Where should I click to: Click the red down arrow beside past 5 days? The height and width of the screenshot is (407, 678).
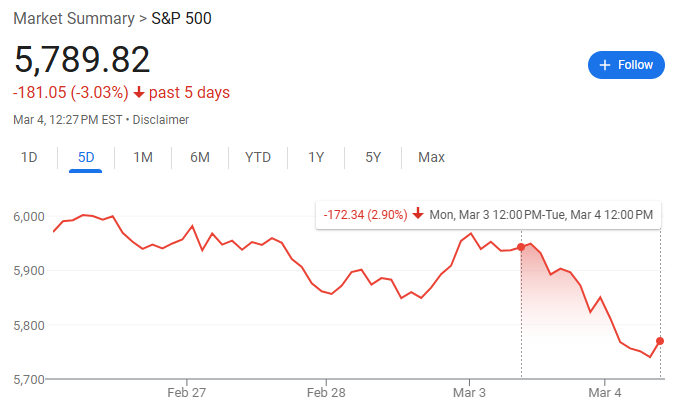click(x=139, y=93)
